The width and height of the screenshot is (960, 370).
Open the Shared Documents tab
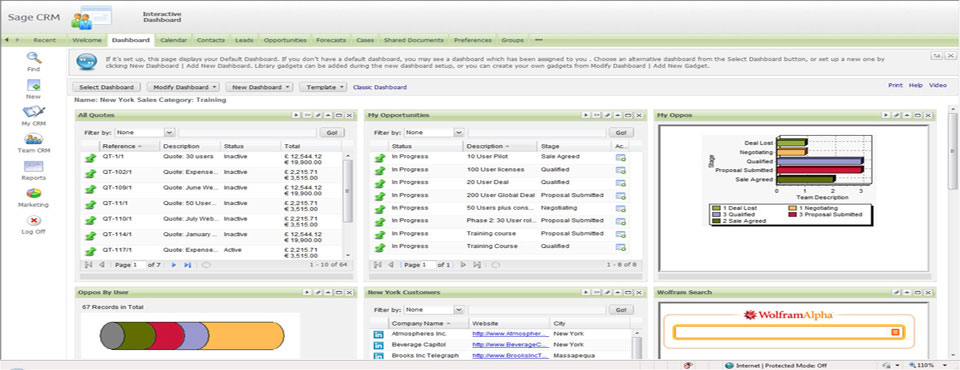(413, 40)
